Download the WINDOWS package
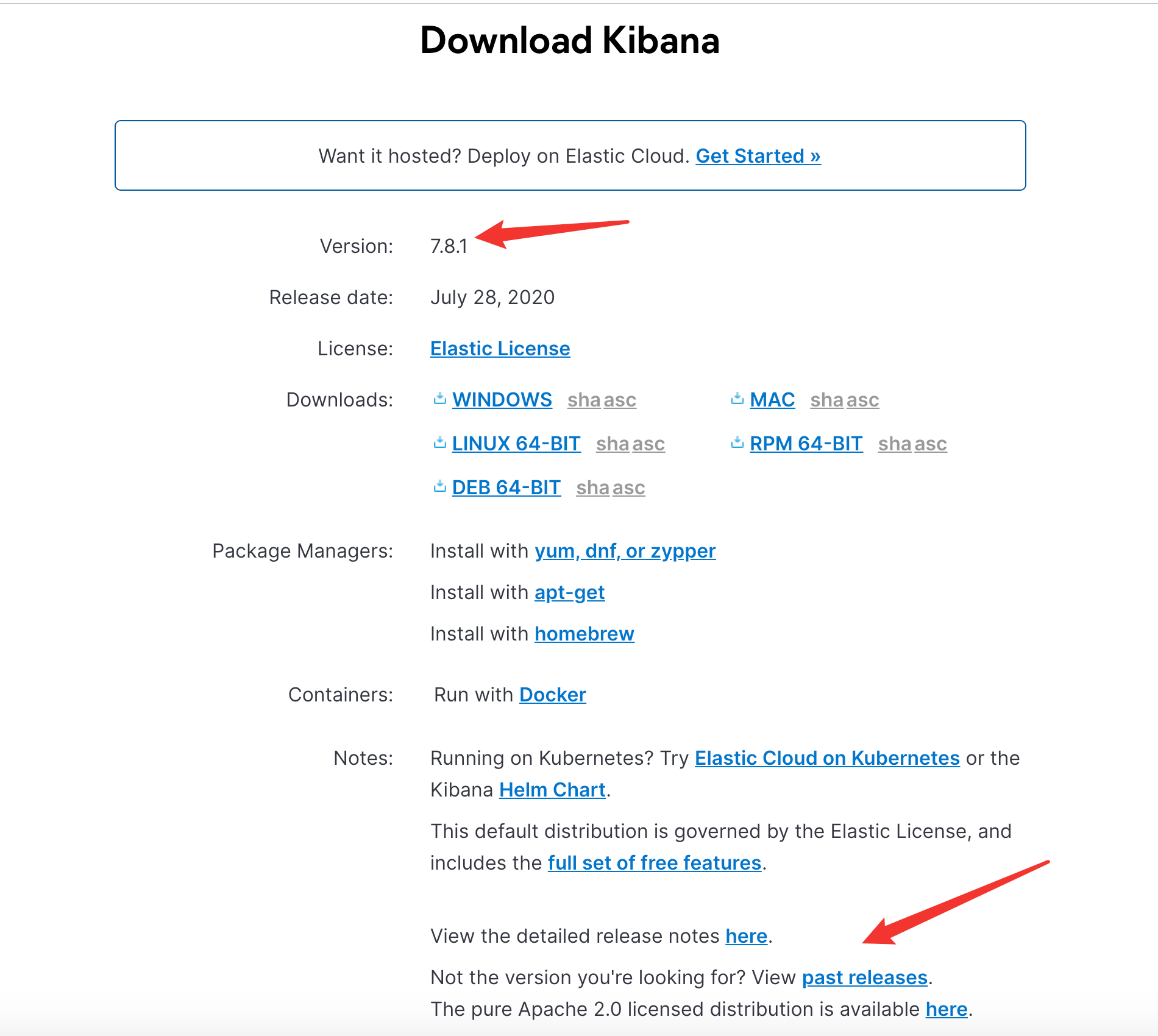This screenshot has height=1036, width=1158. point(502,400)
